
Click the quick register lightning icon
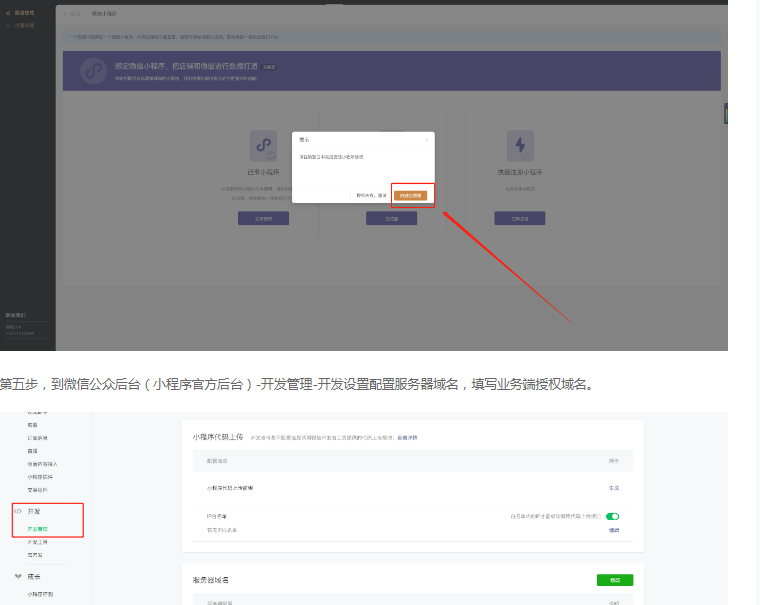coord(520,145)
